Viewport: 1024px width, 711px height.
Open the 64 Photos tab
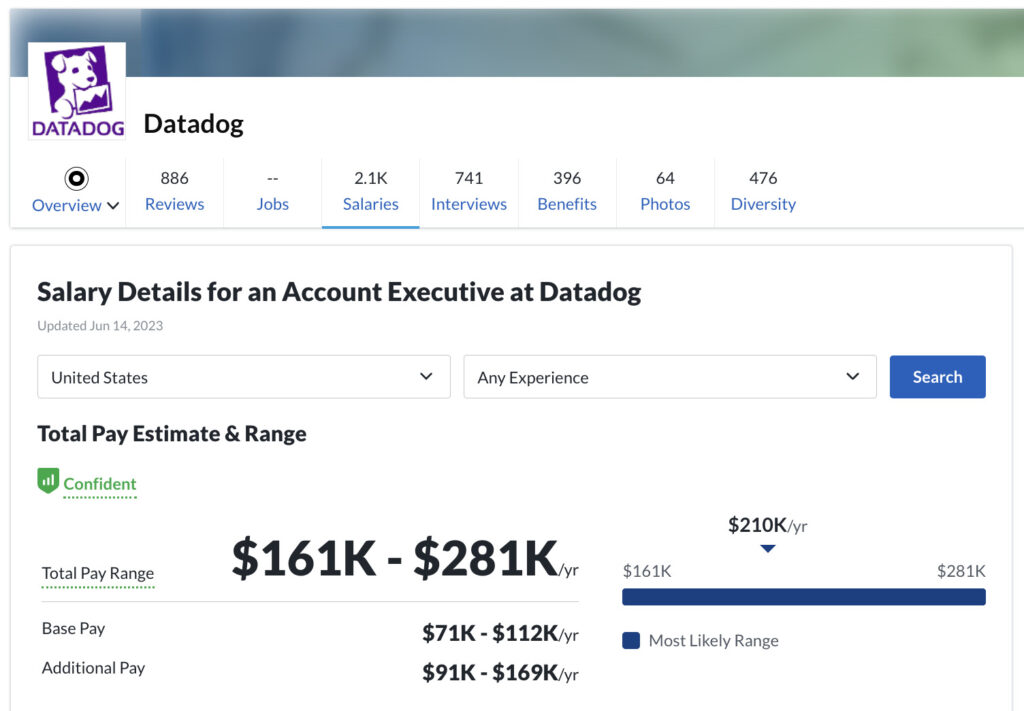665,192
